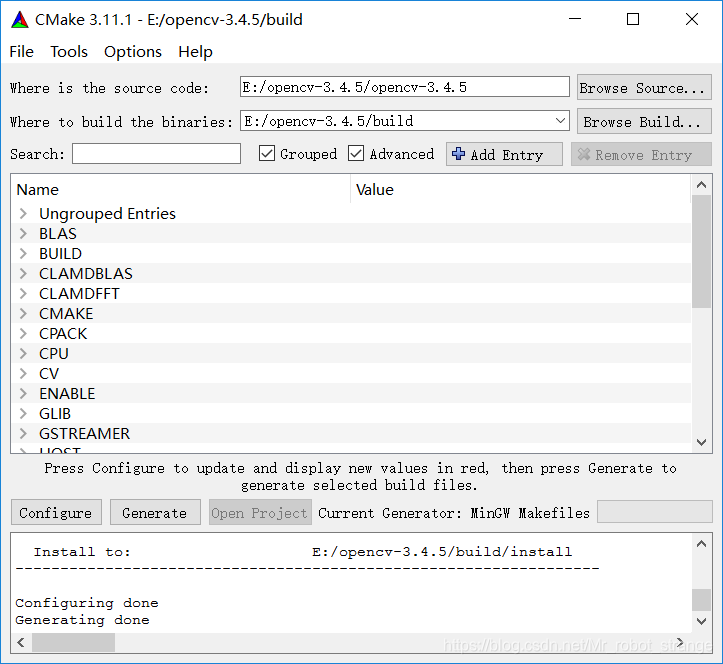Screen dimensions: 723x664
Task: Click the entries list scroll up arrow
Action: (701, 185)
